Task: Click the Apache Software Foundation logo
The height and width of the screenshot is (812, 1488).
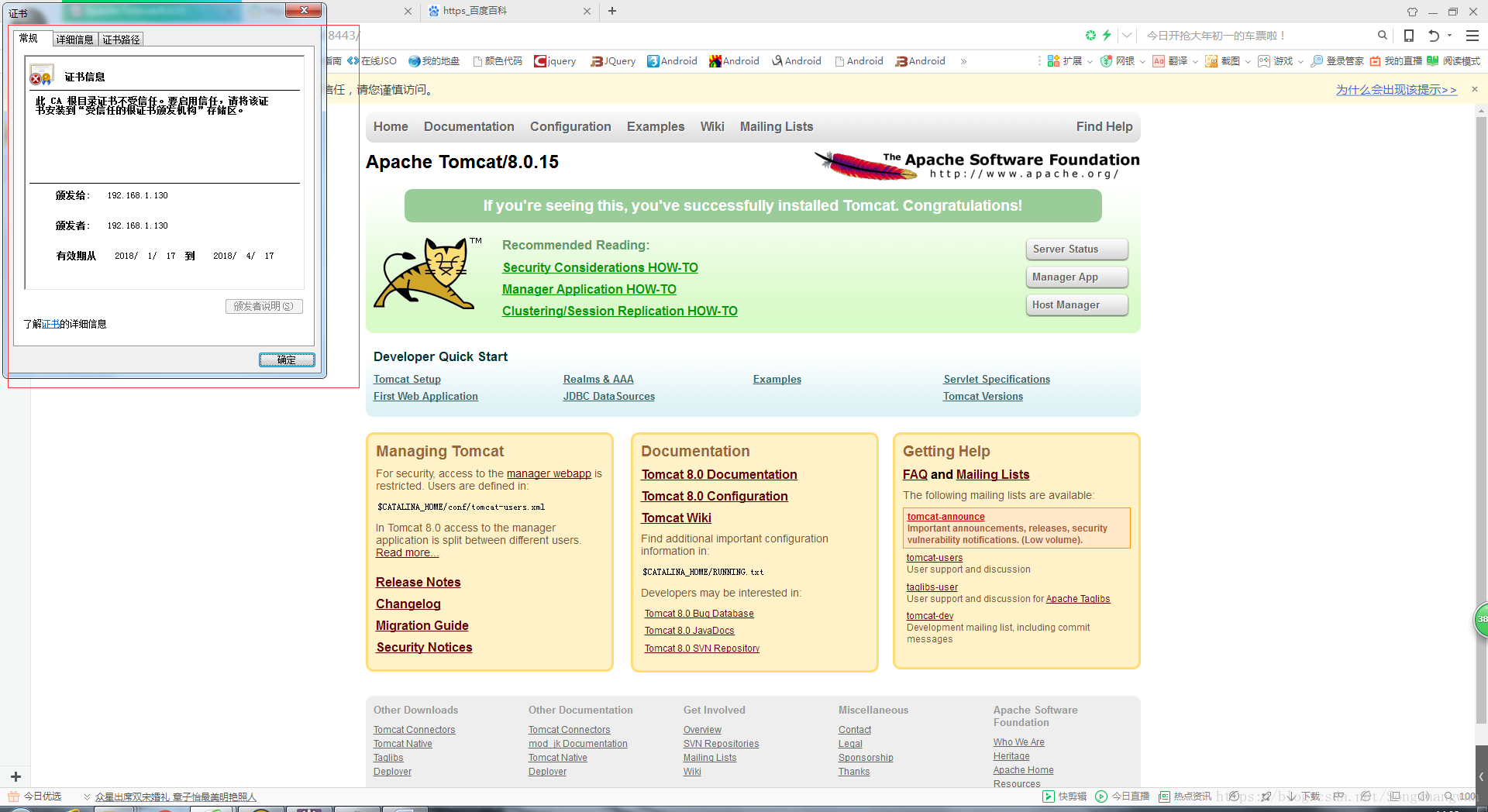Action: [x=976, y=164]
